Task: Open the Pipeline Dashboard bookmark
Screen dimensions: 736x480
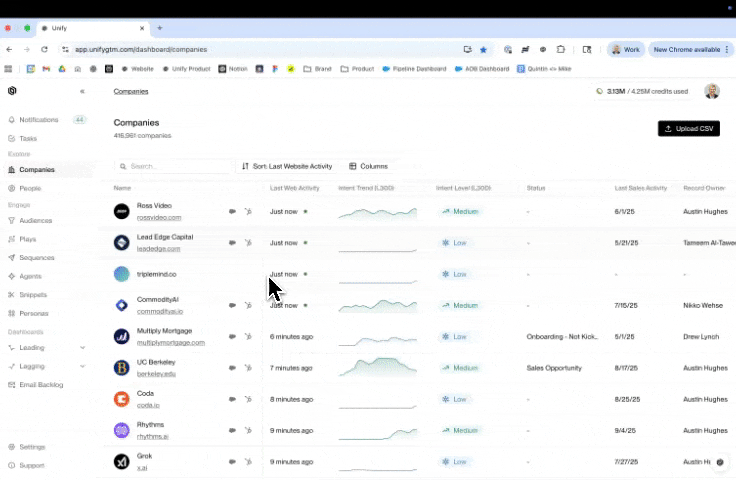Action: pyautogui.click(x=414, y=69)
